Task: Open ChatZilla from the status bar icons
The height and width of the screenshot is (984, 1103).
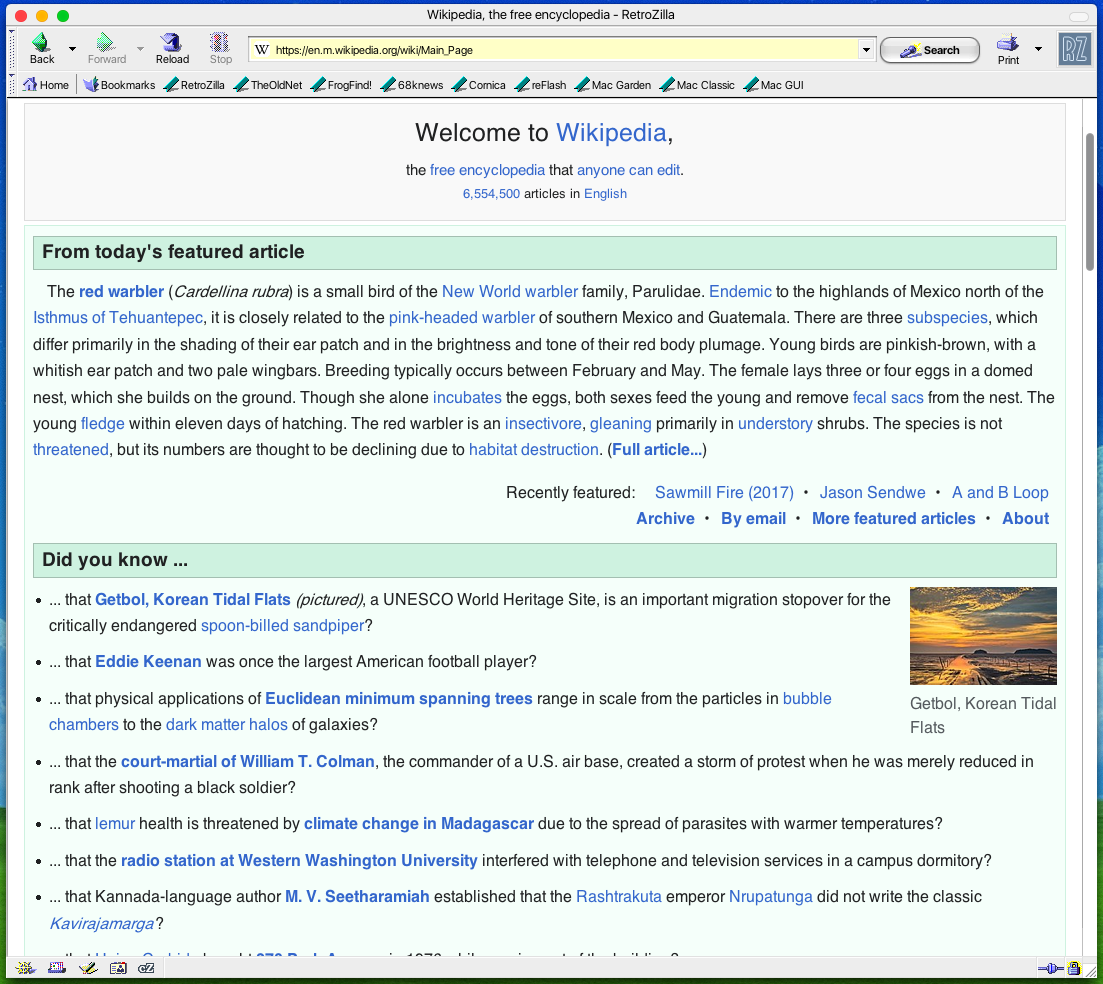Action: (x=146, y=969)
